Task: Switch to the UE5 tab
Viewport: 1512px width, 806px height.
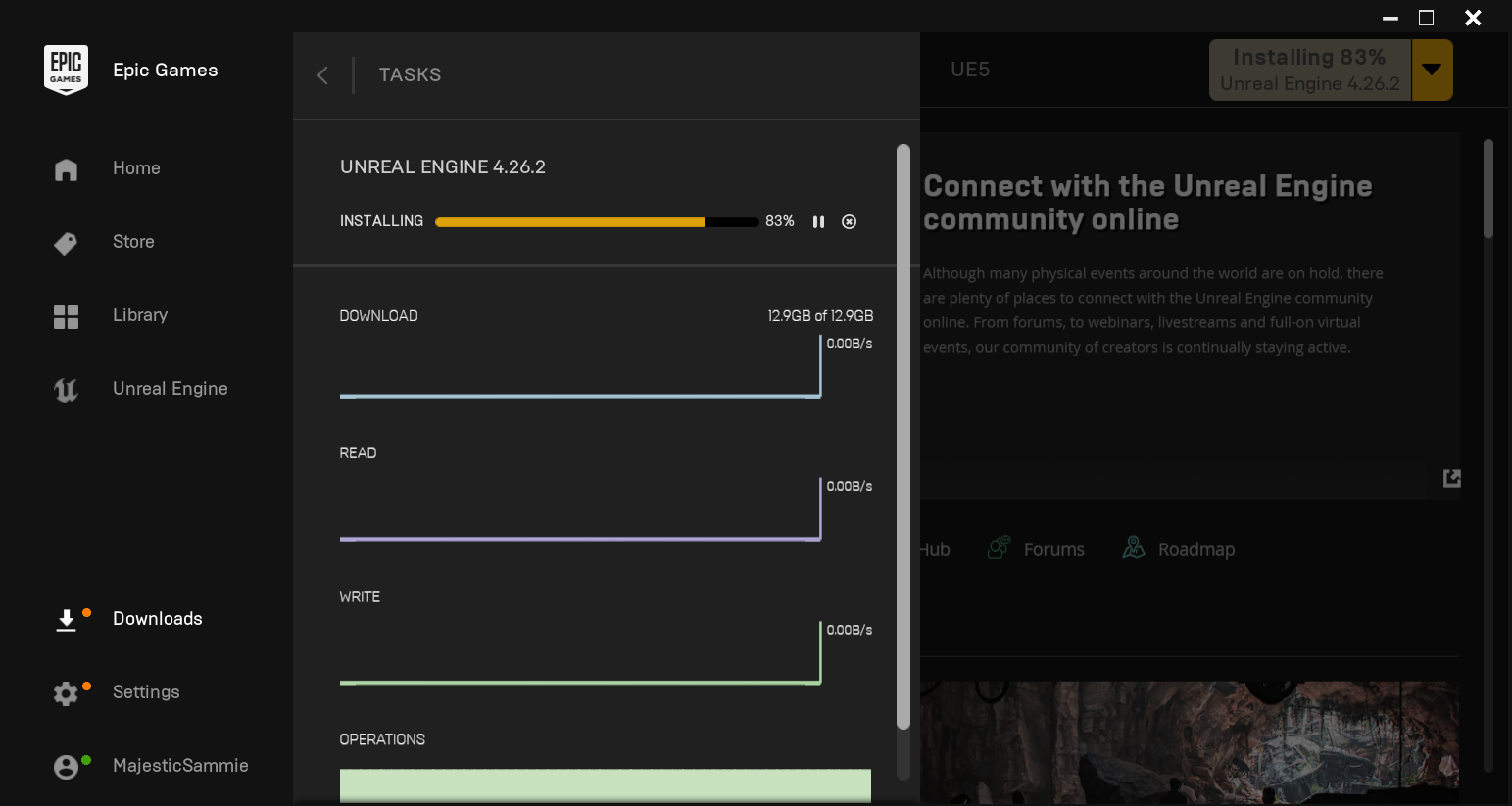Action: point(970,70)
